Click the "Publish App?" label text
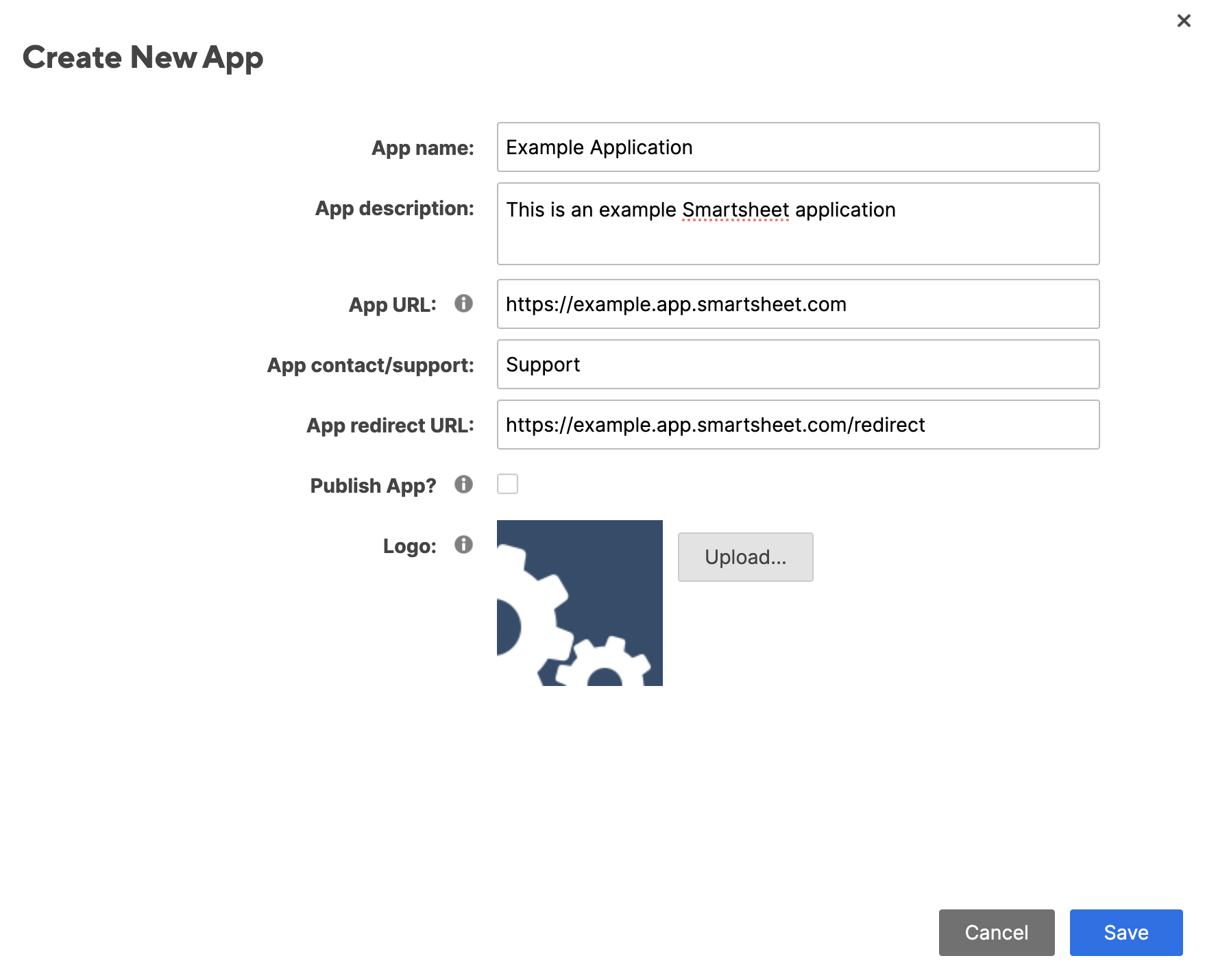Viewport: 1205px width, 980px height. click(373, 486)
